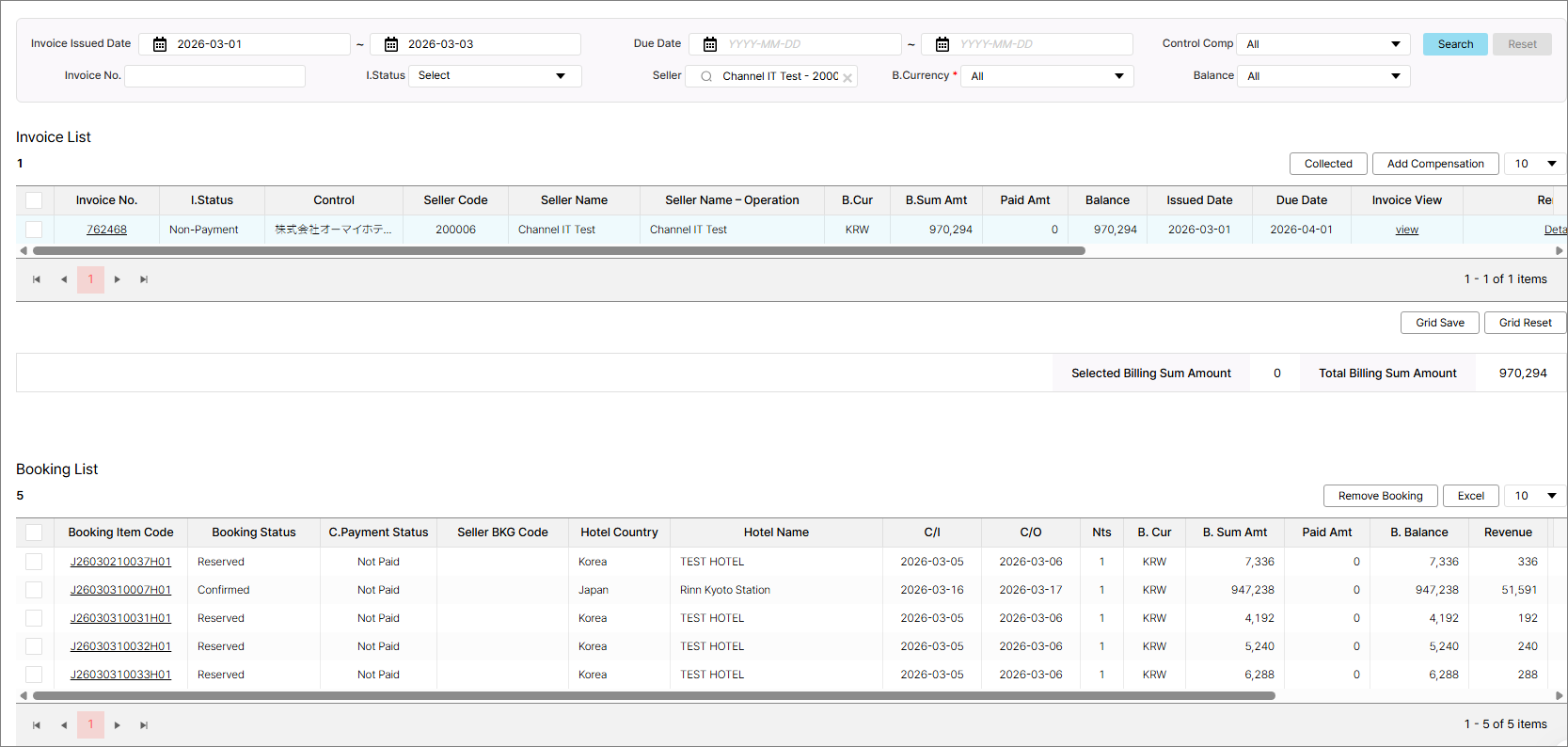Open the Control Comp dropdown

1323,44
